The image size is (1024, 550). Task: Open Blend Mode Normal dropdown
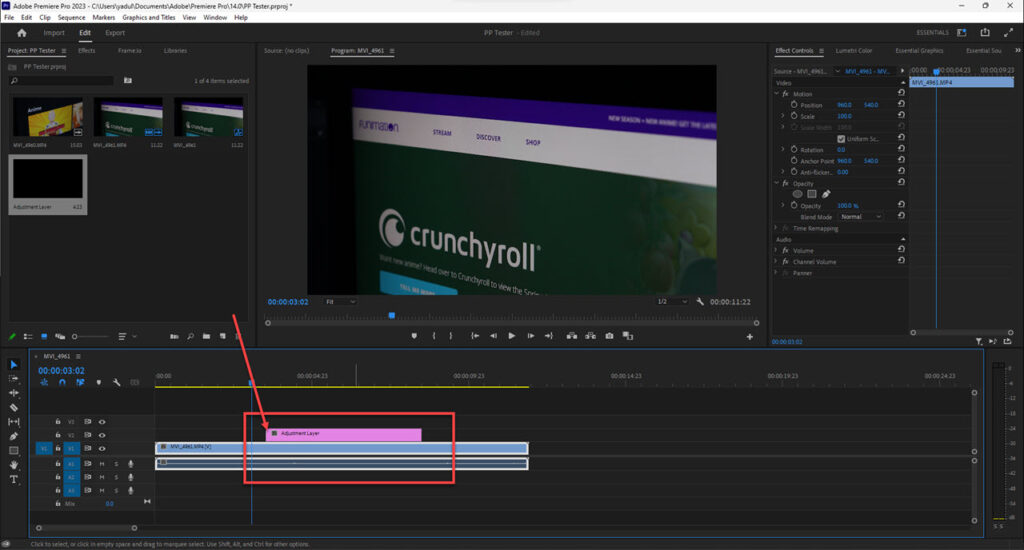pyautogui.click(x=861, y=217)
